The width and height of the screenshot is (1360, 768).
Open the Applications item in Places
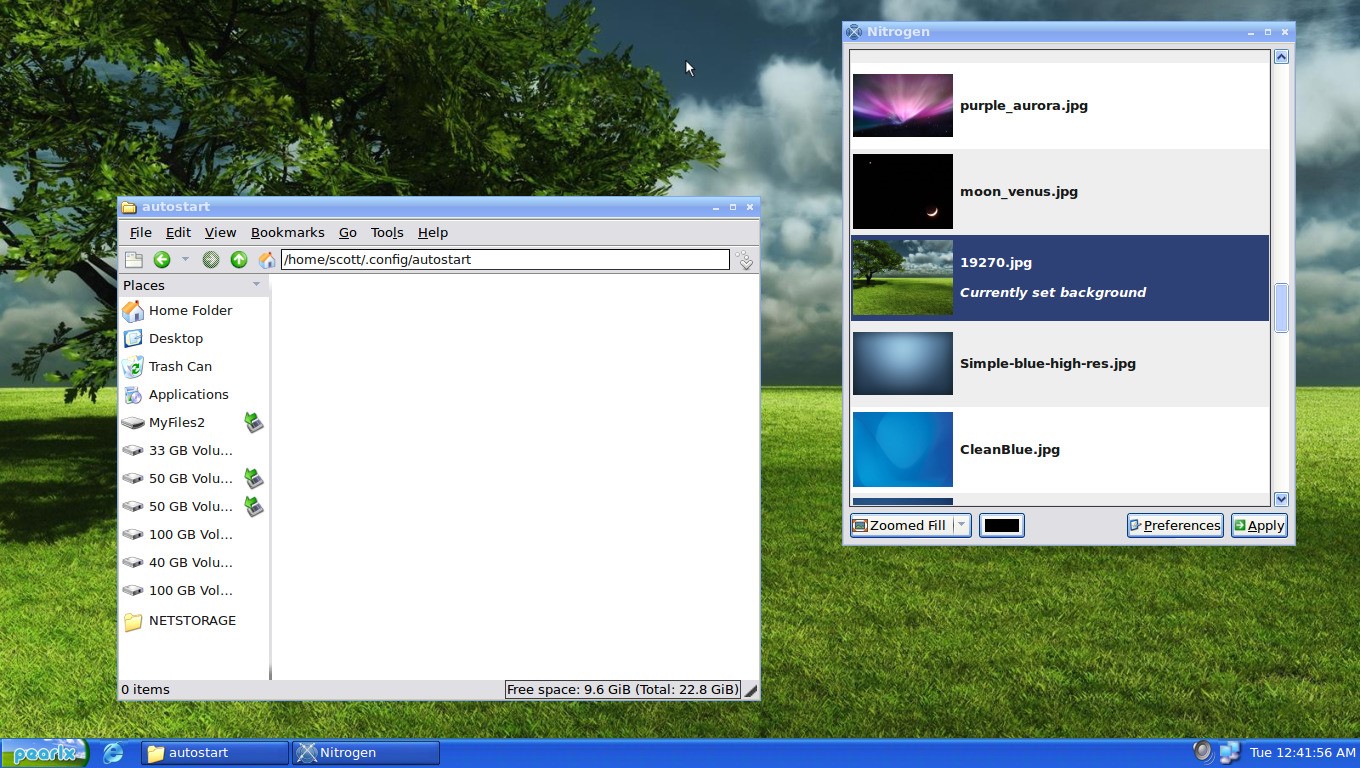pyautogui.click(x=188, y=394)
